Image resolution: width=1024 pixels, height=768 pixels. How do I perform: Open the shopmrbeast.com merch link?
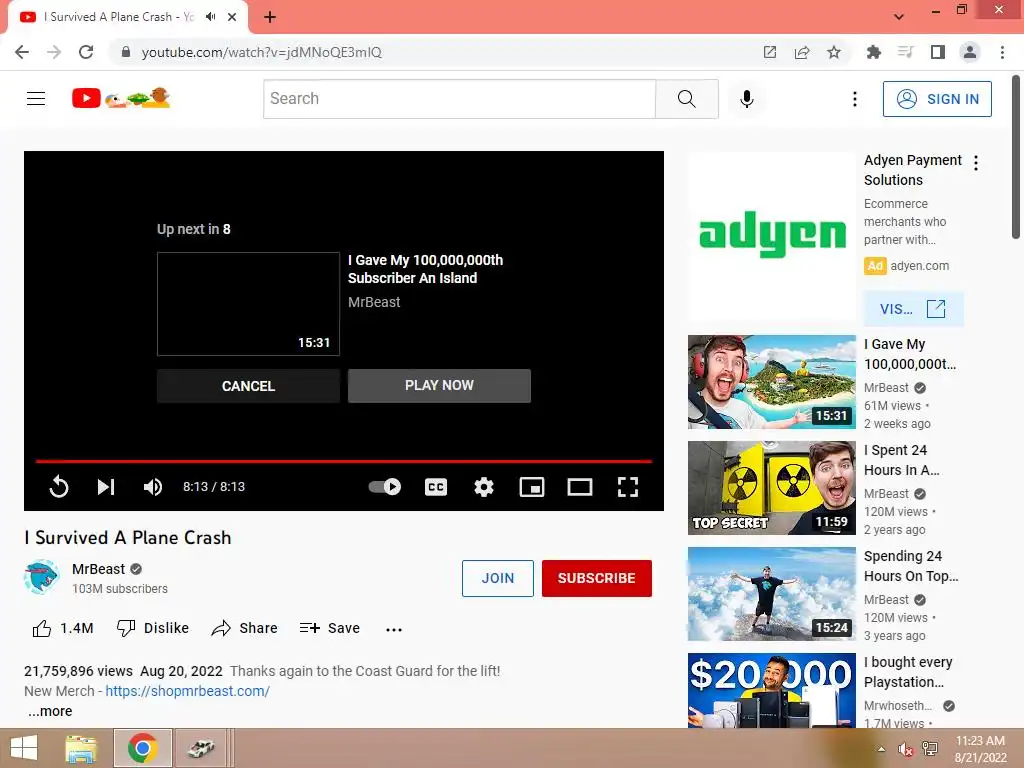[x=187, y=691]
